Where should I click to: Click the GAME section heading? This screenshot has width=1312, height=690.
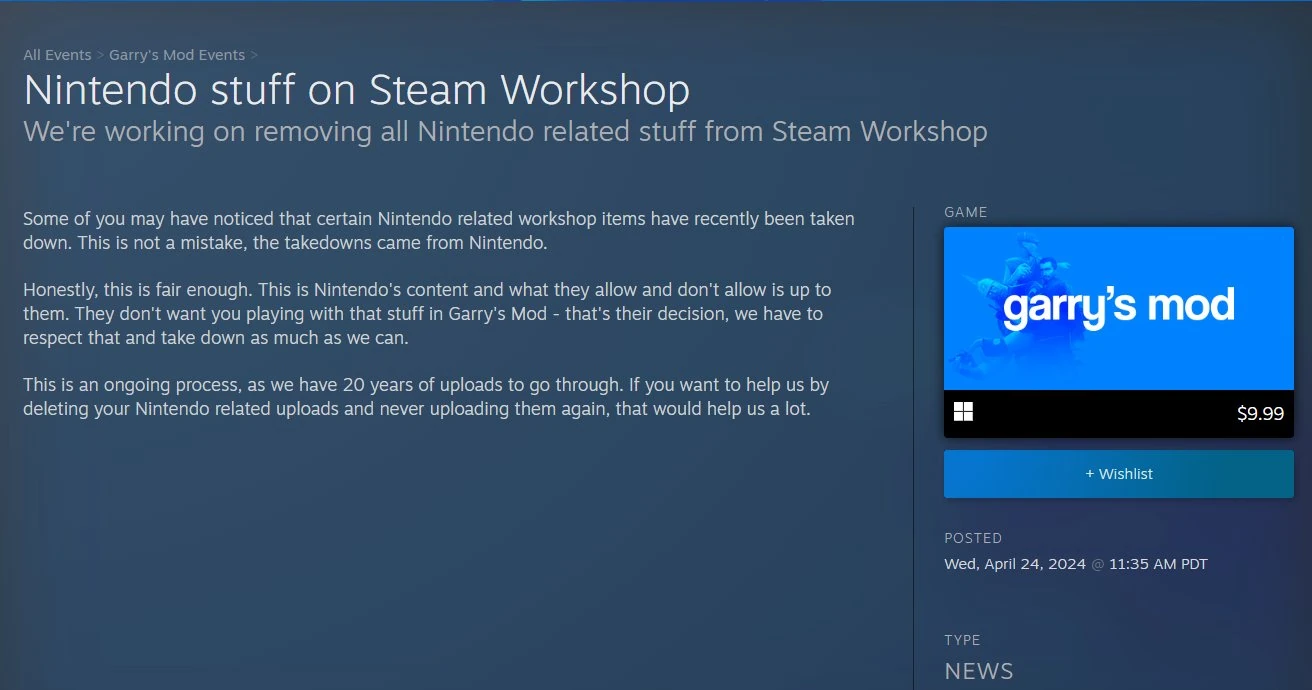click(x=966, y=212)
